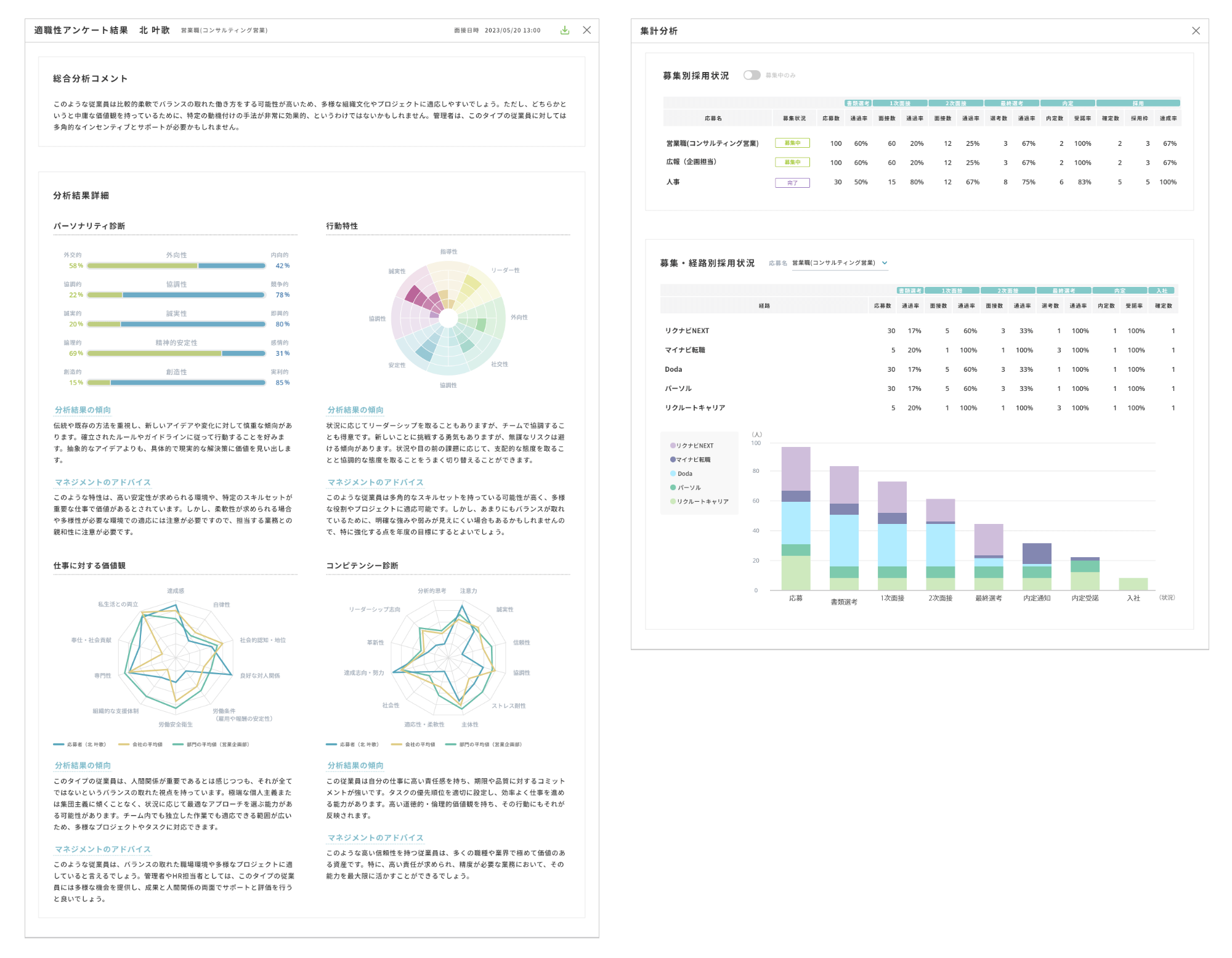Select the 広報（企画担当） row

tap(691, 163)
